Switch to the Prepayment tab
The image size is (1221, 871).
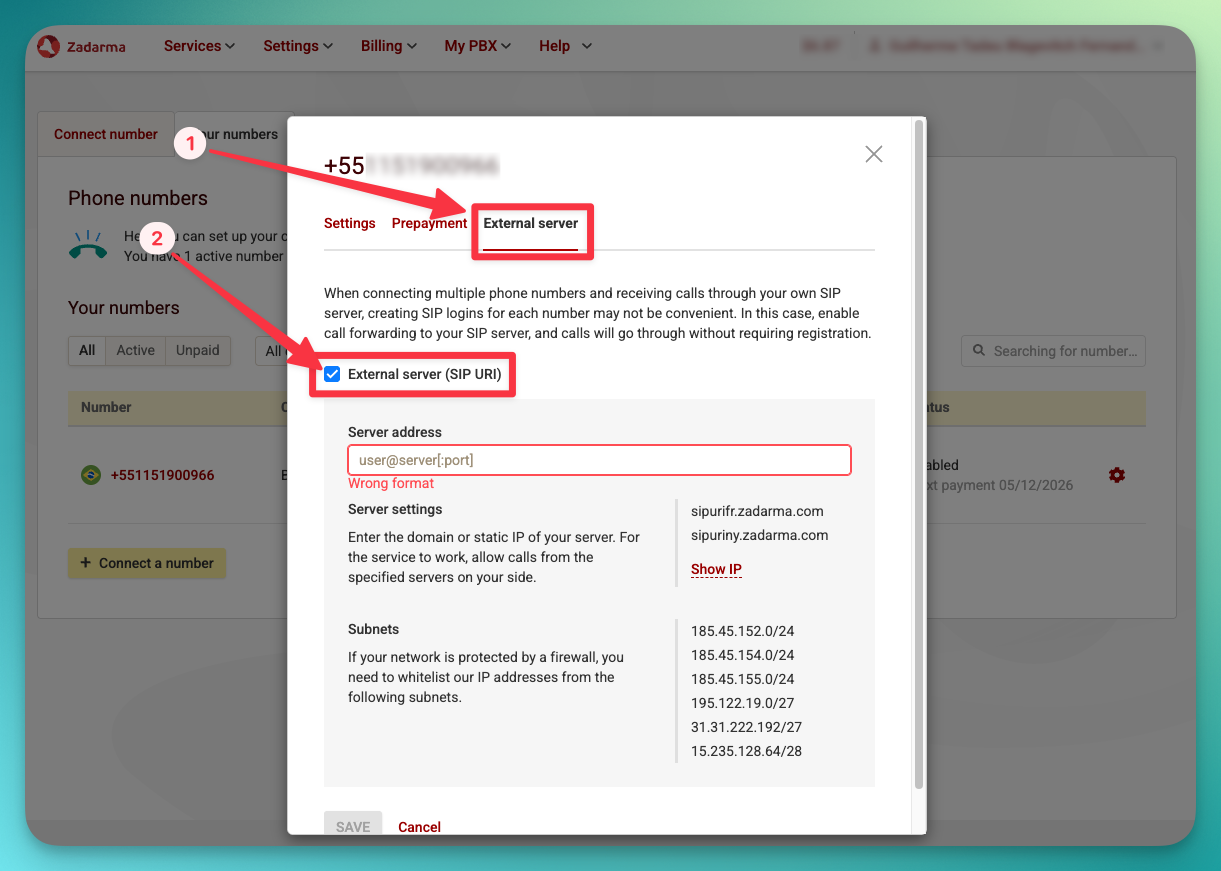tap(429, 223)
